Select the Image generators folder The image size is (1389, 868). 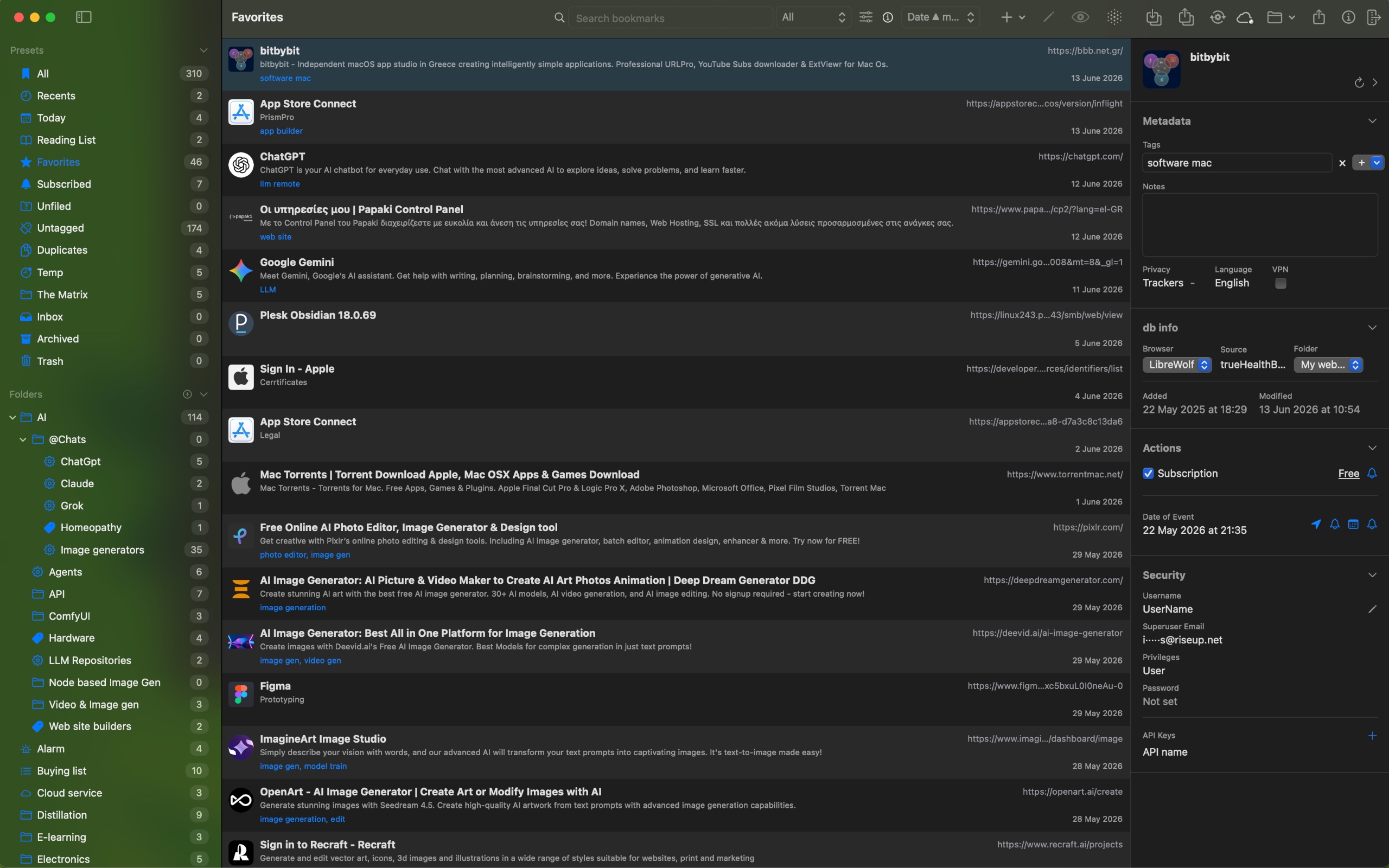tap(111, 550)
